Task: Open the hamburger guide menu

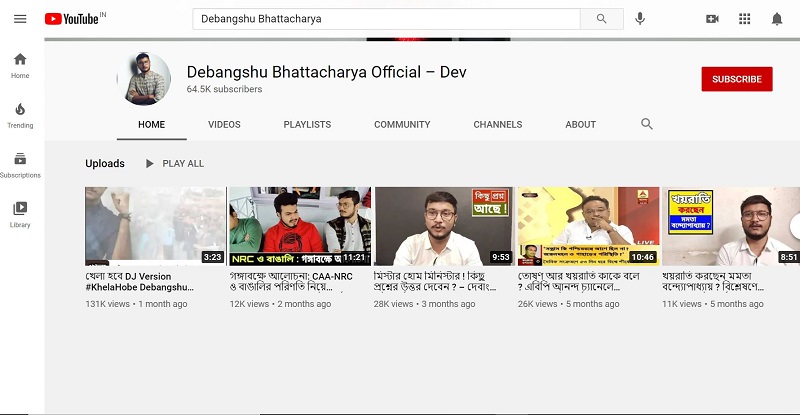Action: [20, 19]
